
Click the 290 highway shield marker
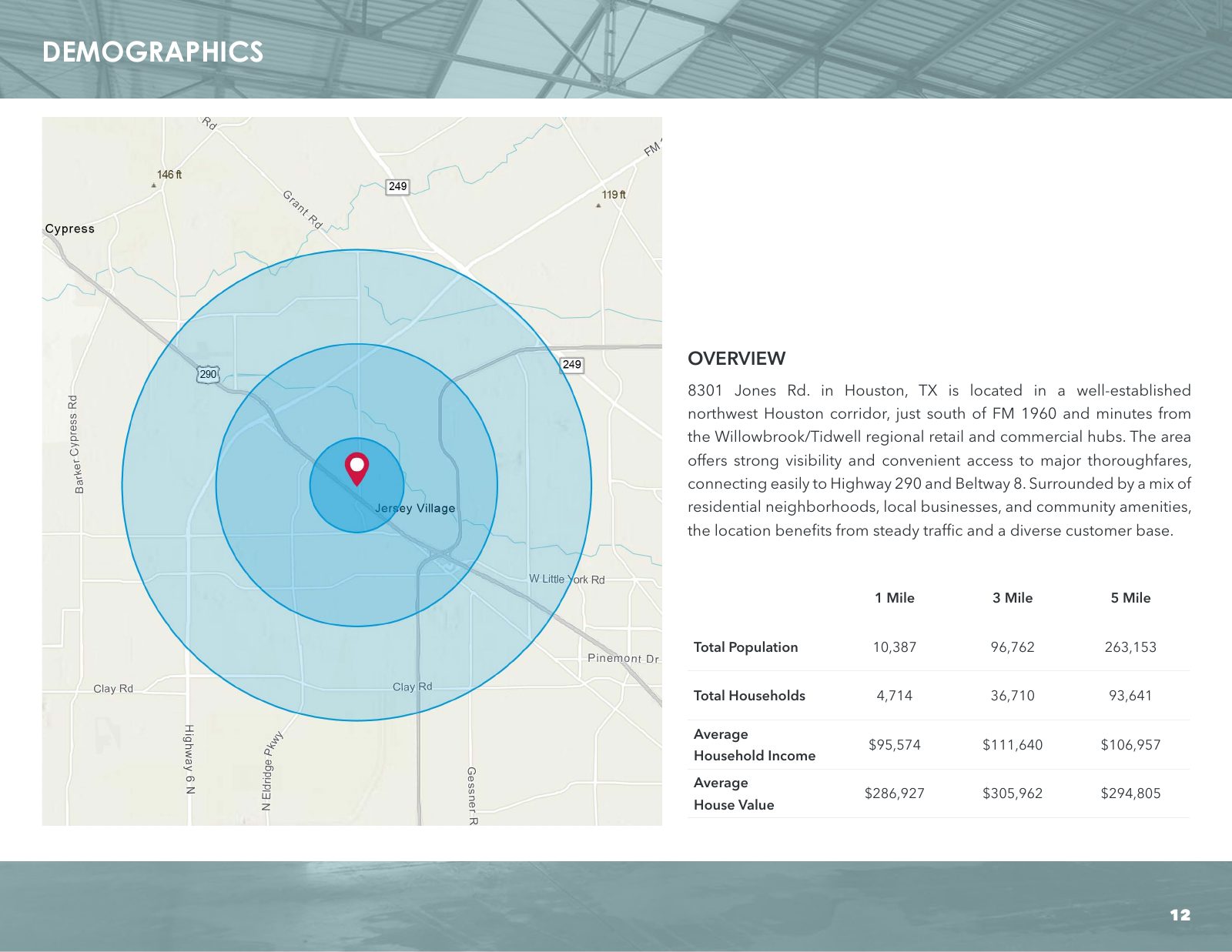pos(208,375)
